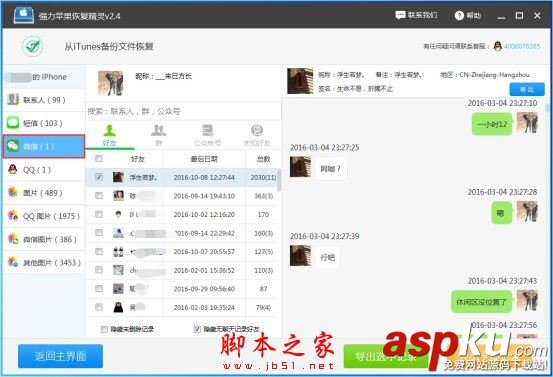
Task: Select the 微信 (1) WeChat category
Action: point(44,146)
